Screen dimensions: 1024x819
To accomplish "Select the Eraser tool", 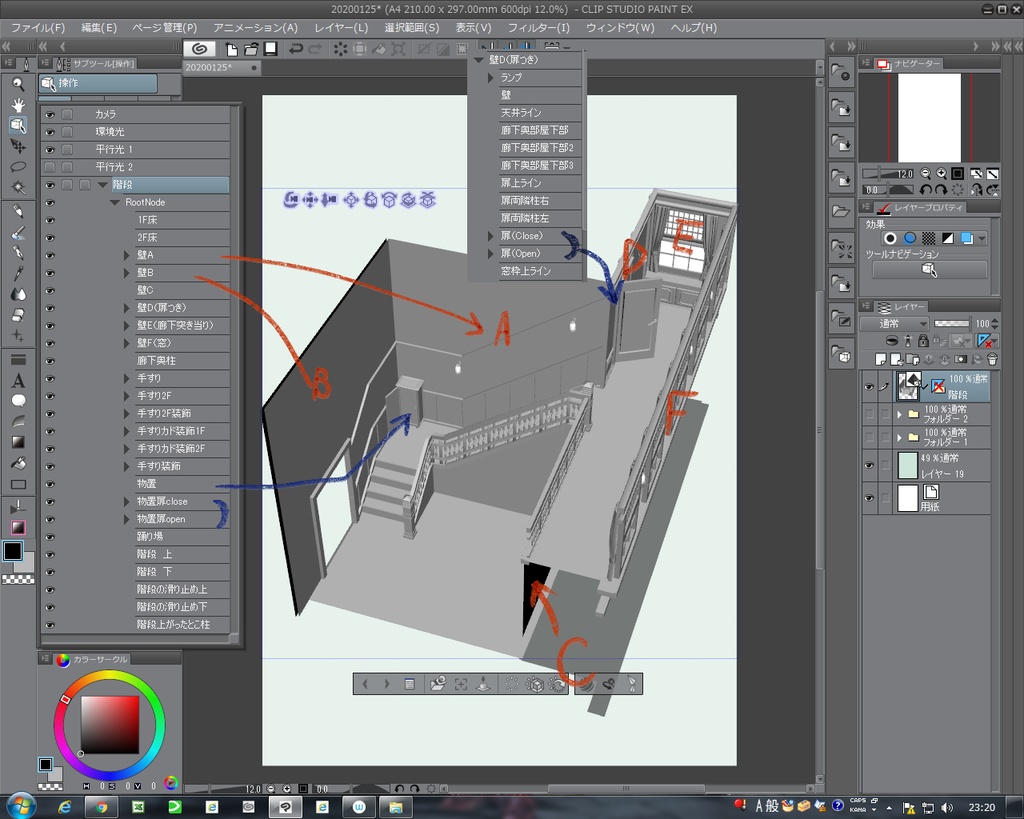I will pos(18,315).
